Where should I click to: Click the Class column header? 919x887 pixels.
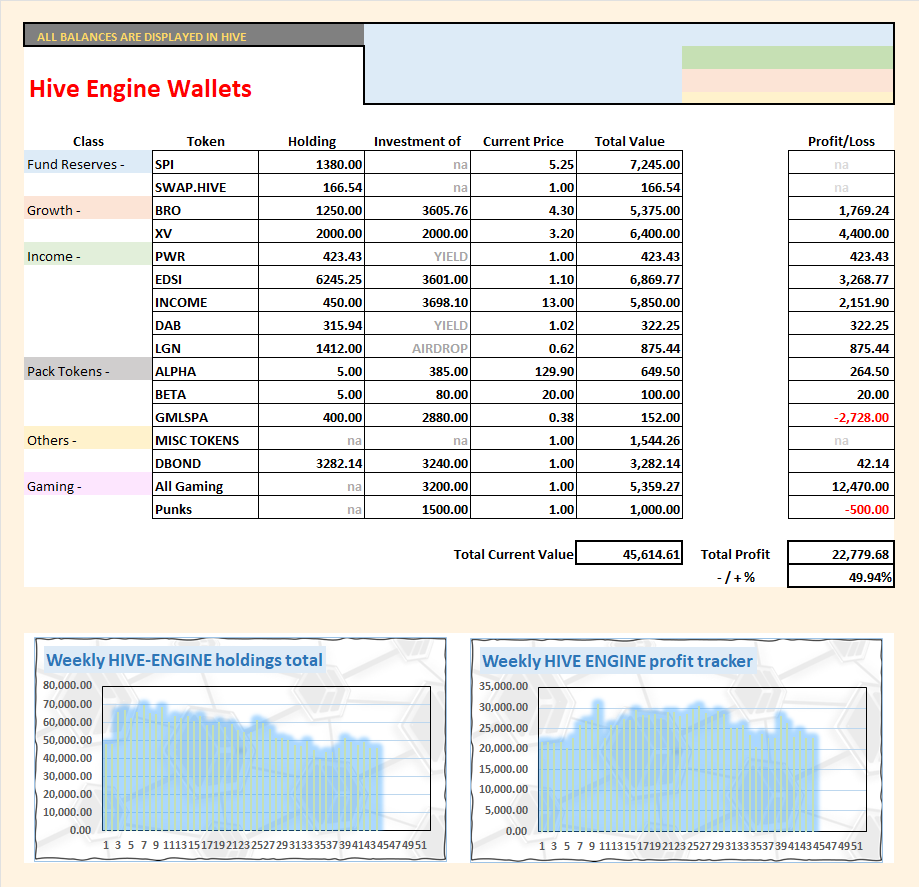pos(88,141)
